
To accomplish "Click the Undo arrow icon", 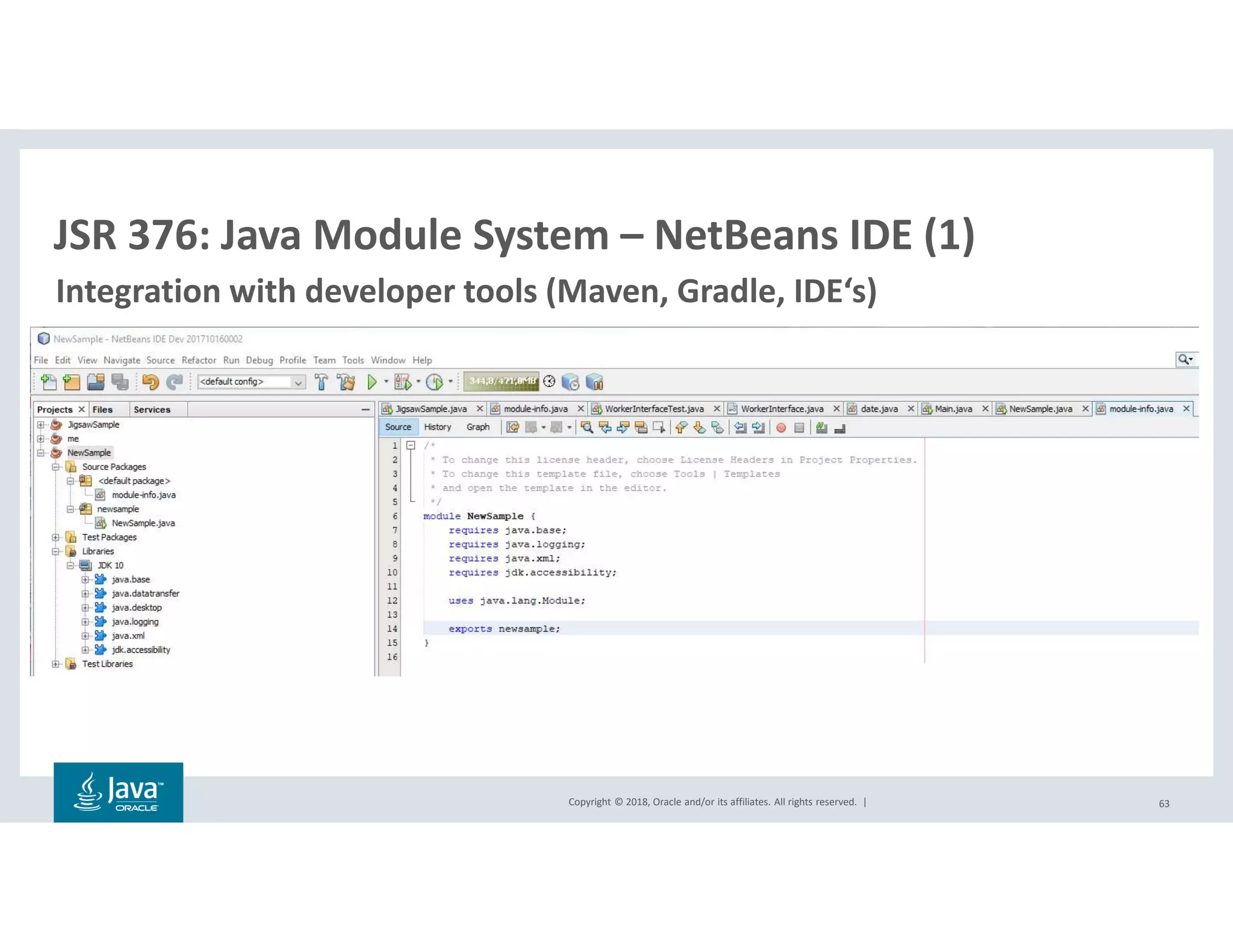I will click(x=151, y=382).
